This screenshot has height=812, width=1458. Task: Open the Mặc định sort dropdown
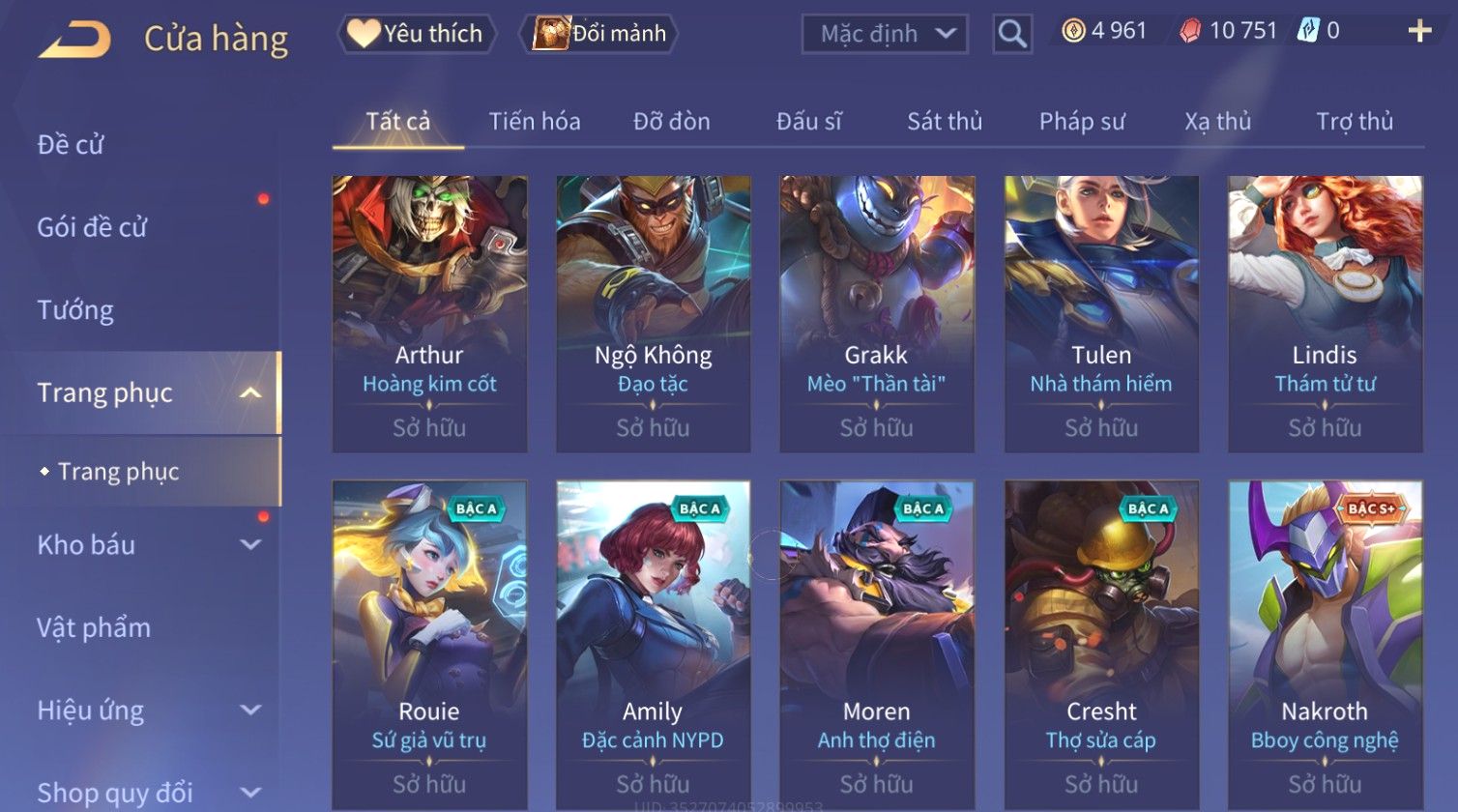click(x=885, y=34)
